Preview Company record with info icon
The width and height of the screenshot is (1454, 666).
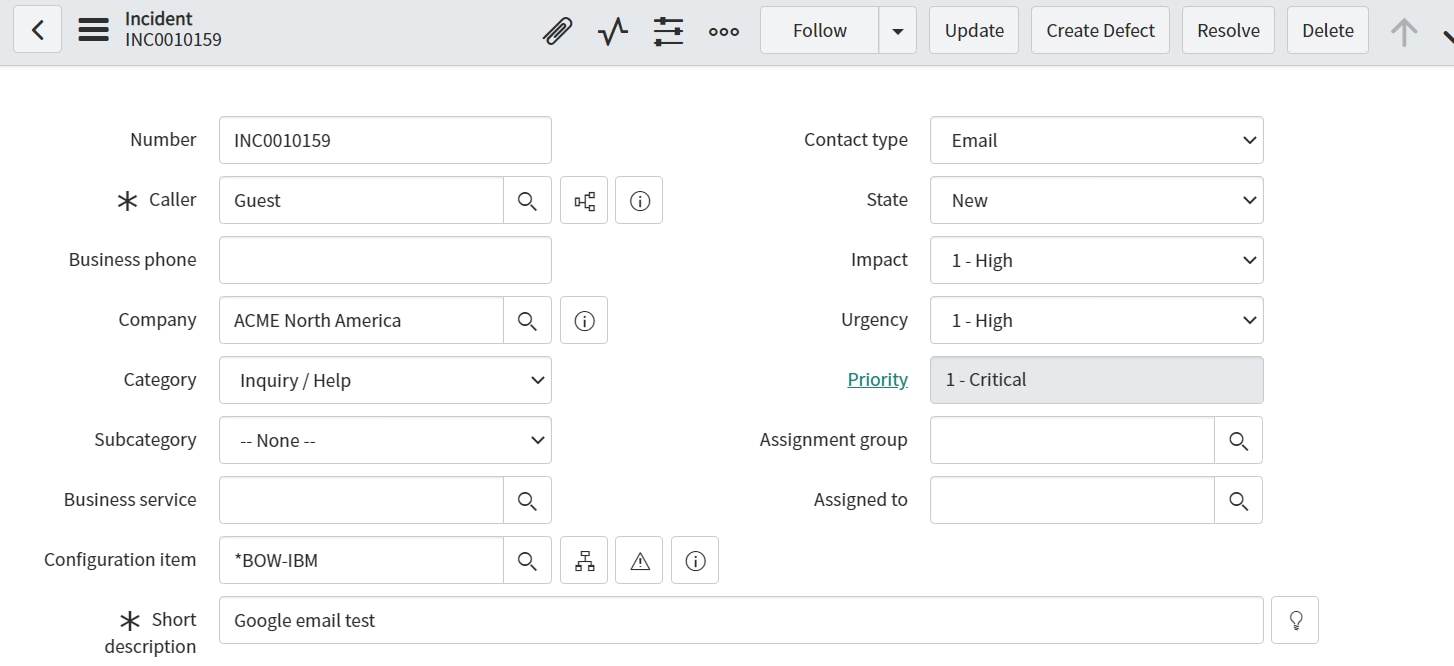click(x=584, y=320)
